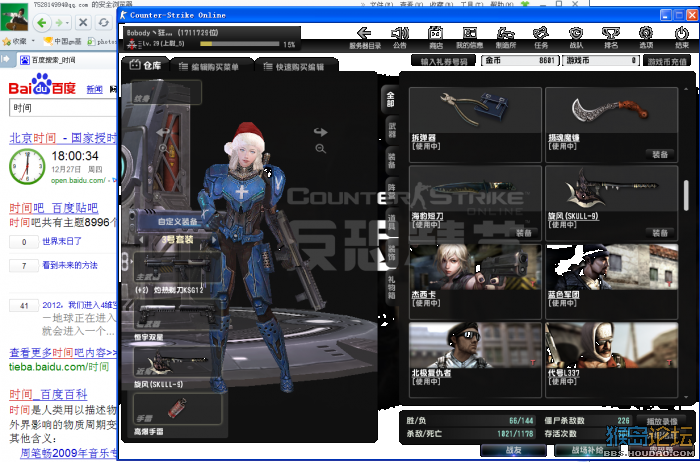Click the 战场补给 supply button
The height and width of the screenshot is (462, 700).
pyautogui.click(x=587, y=450)
